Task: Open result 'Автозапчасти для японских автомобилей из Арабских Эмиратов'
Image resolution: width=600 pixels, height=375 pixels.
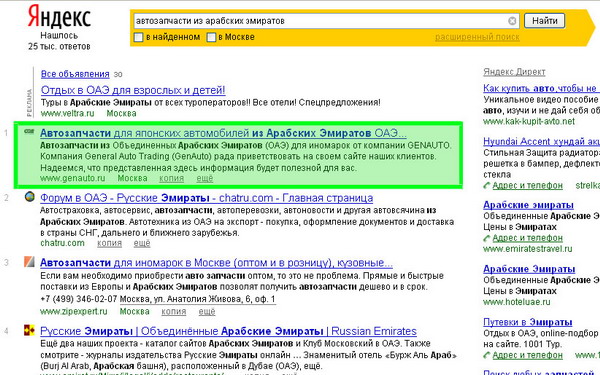Action: [223, 133]
